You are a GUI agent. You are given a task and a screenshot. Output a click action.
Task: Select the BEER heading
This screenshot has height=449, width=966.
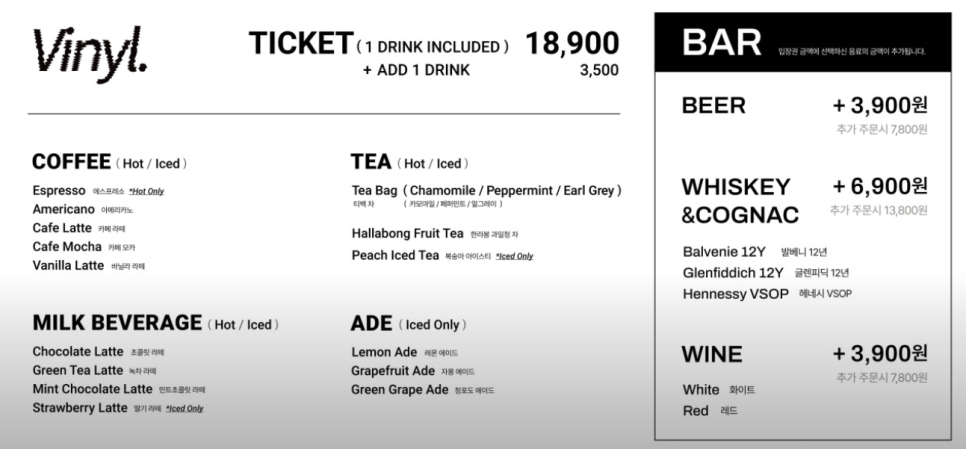[713, 105]
